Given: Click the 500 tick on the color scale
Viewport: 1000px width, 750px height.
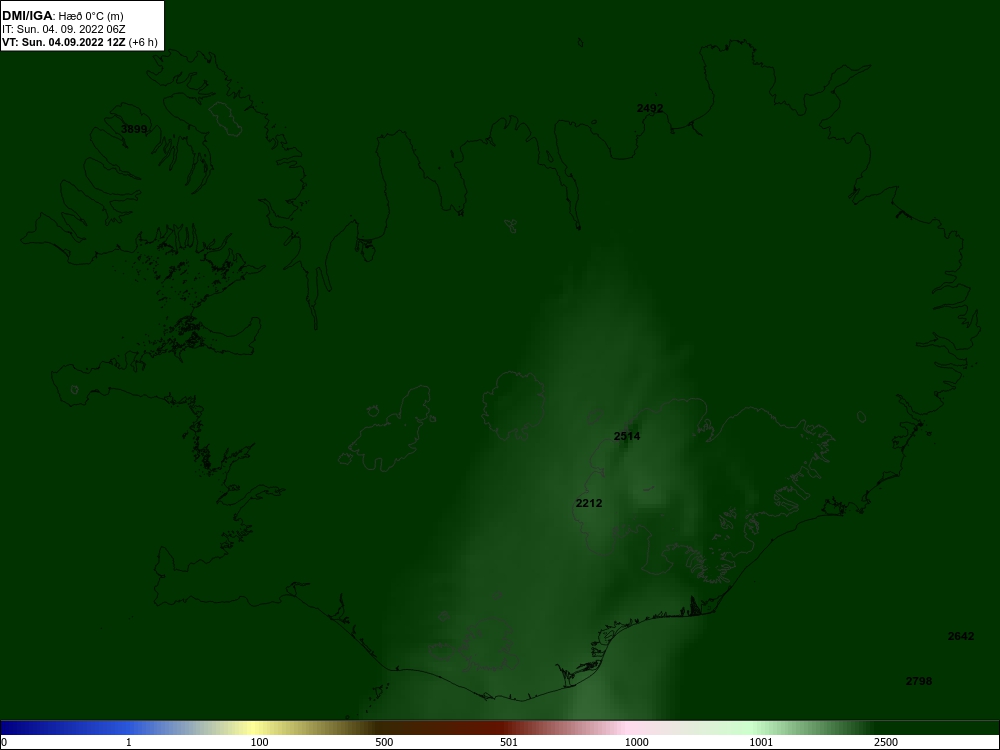Looking at the screenshot, I should [x=384, y=742].
